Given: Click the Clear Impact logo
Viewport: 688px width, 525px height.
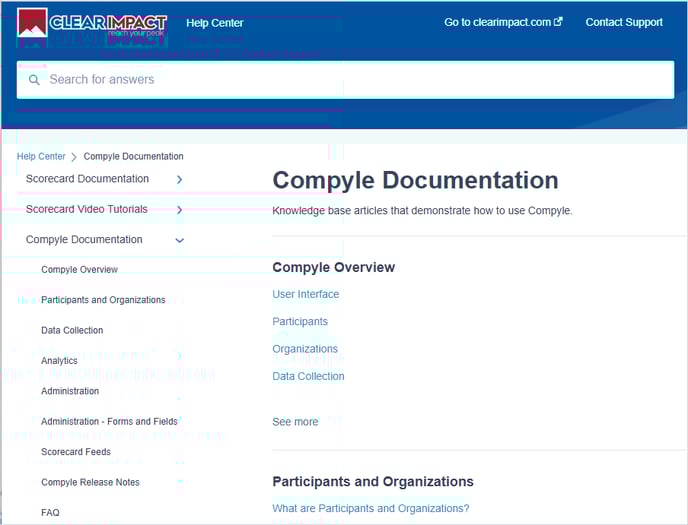Looking at the screenshot, I should click(92, 22).
